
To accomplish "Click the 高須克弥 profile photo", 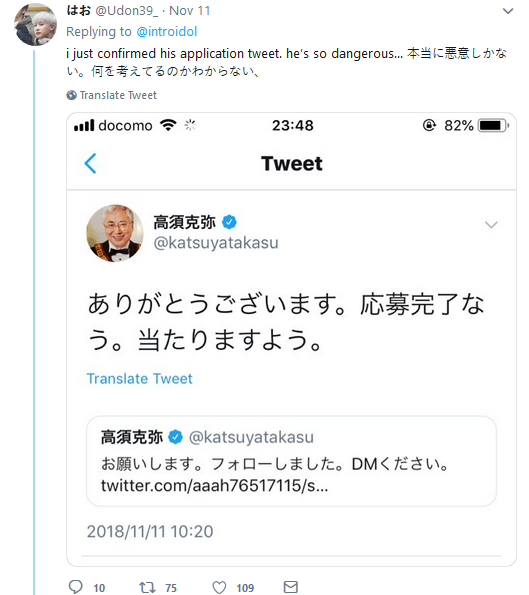I will point(115,233).
